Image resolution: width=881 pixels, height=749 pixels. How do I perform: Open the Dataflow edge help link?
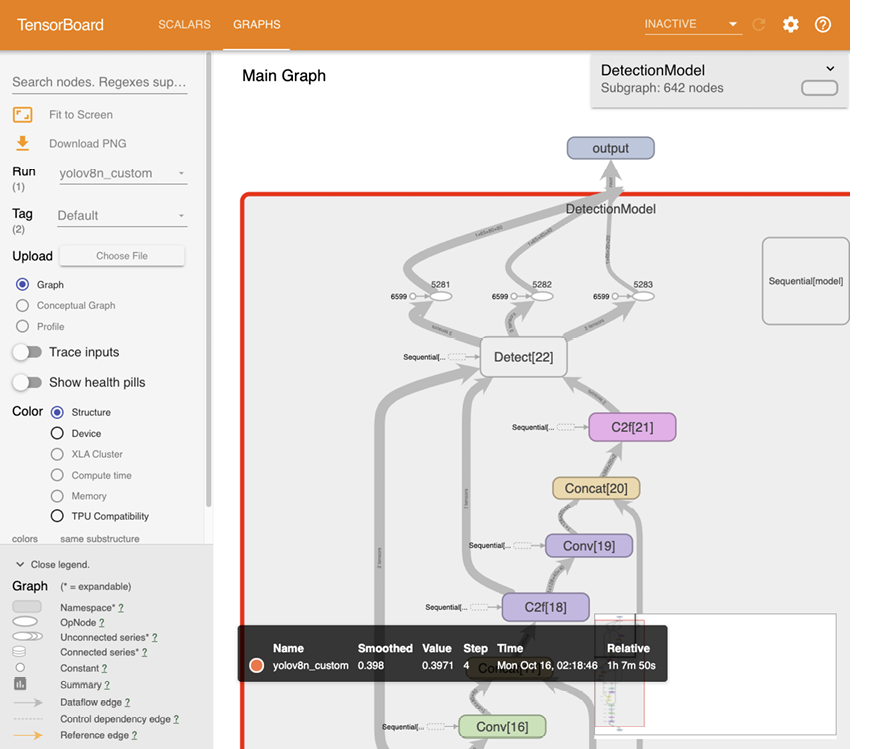pos(128,702)
